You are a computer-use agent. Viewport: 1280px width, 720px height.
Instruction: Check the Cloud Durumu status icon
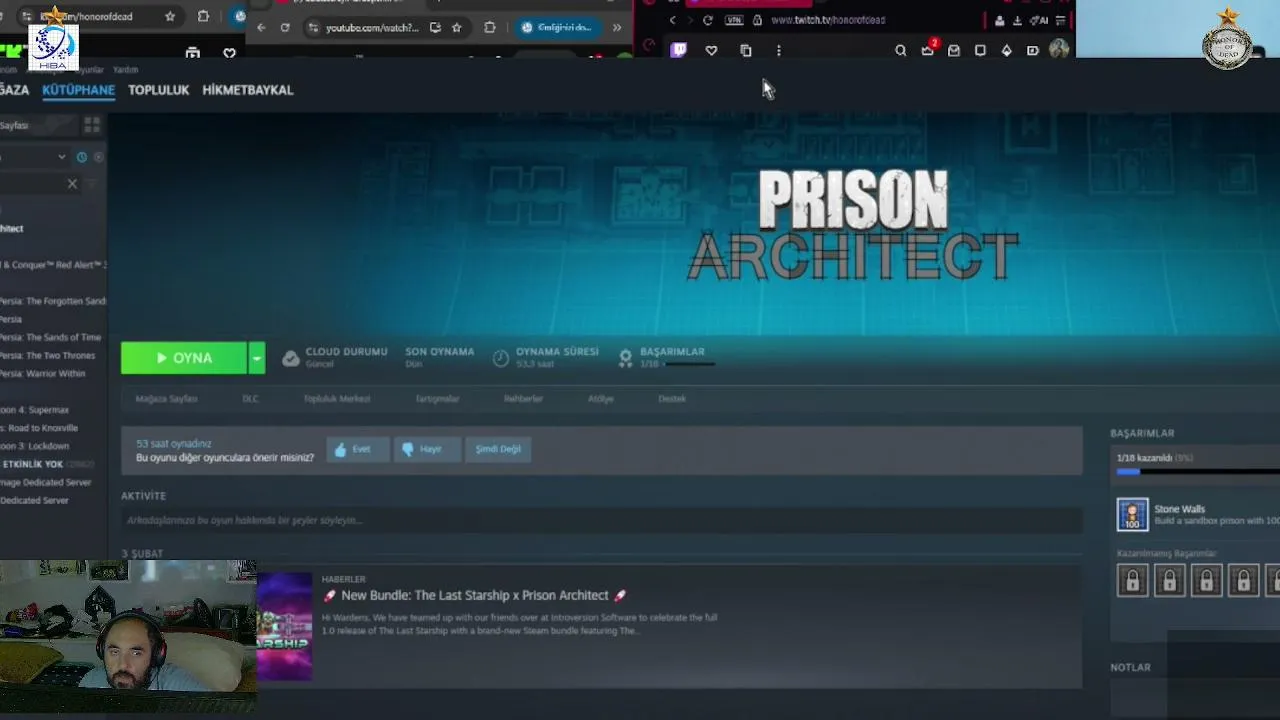click(291, 358)
